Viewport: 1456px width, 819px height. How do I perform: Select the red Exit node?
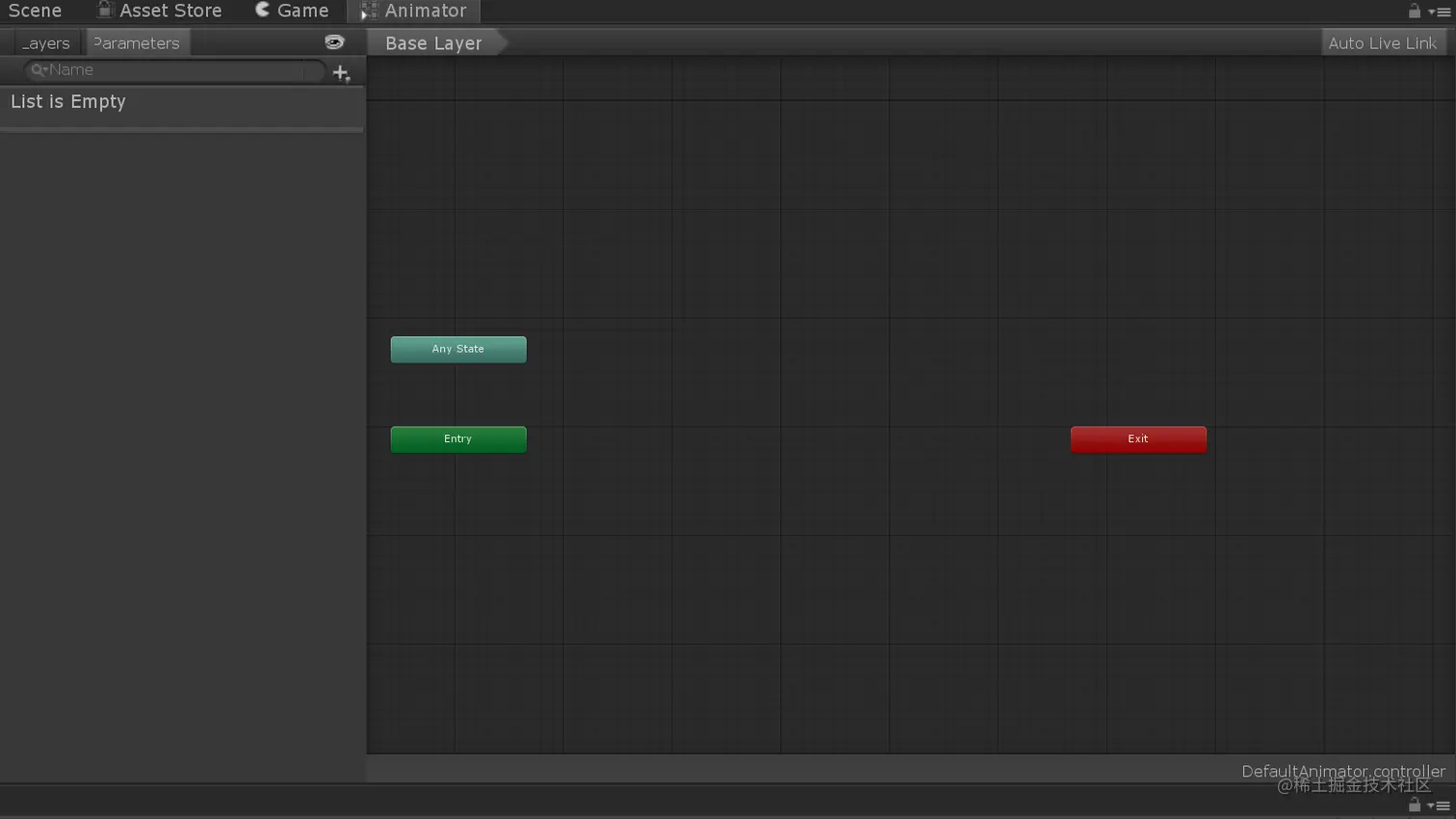1138,439
